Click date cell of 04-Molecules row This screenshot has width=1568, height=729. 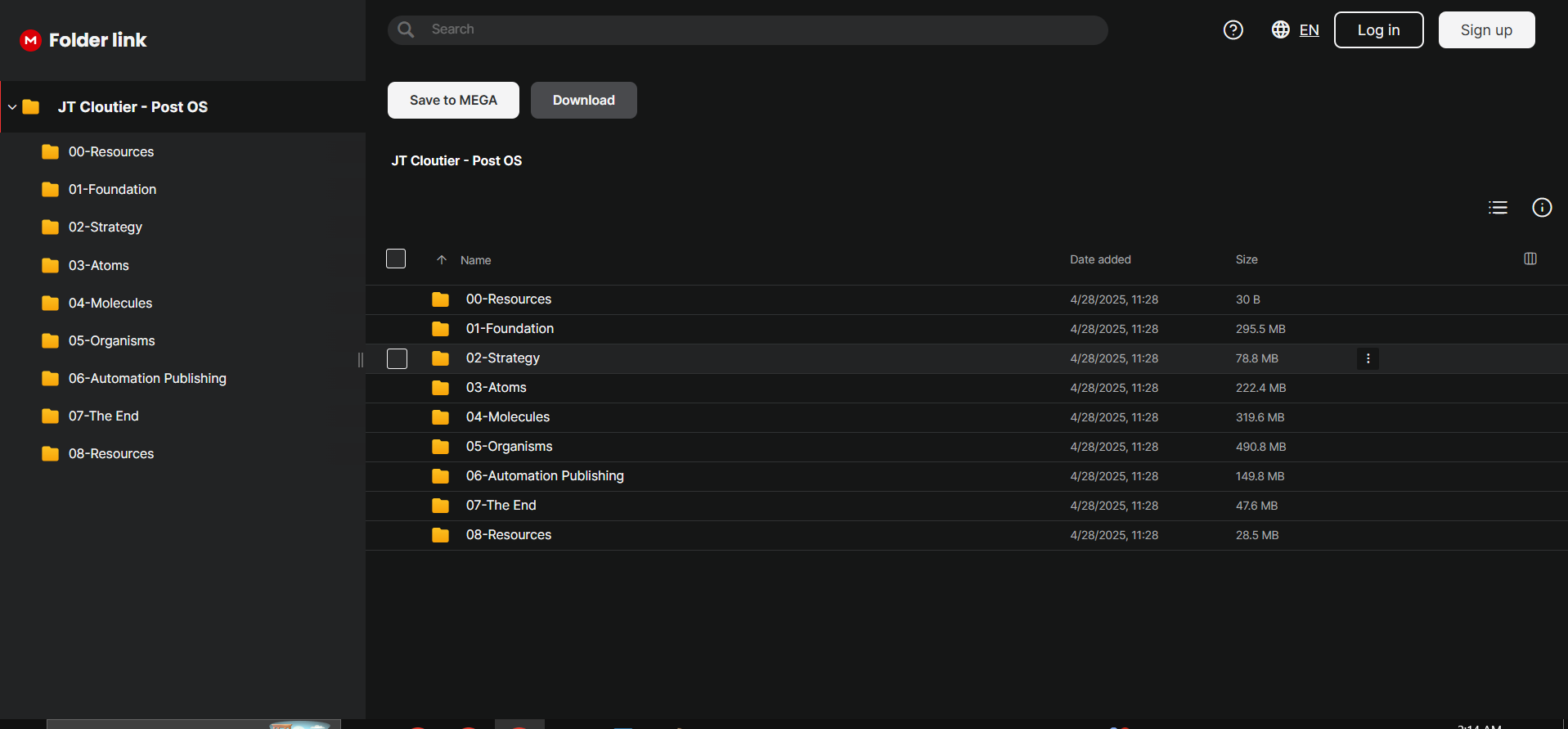pos(1114,417)
